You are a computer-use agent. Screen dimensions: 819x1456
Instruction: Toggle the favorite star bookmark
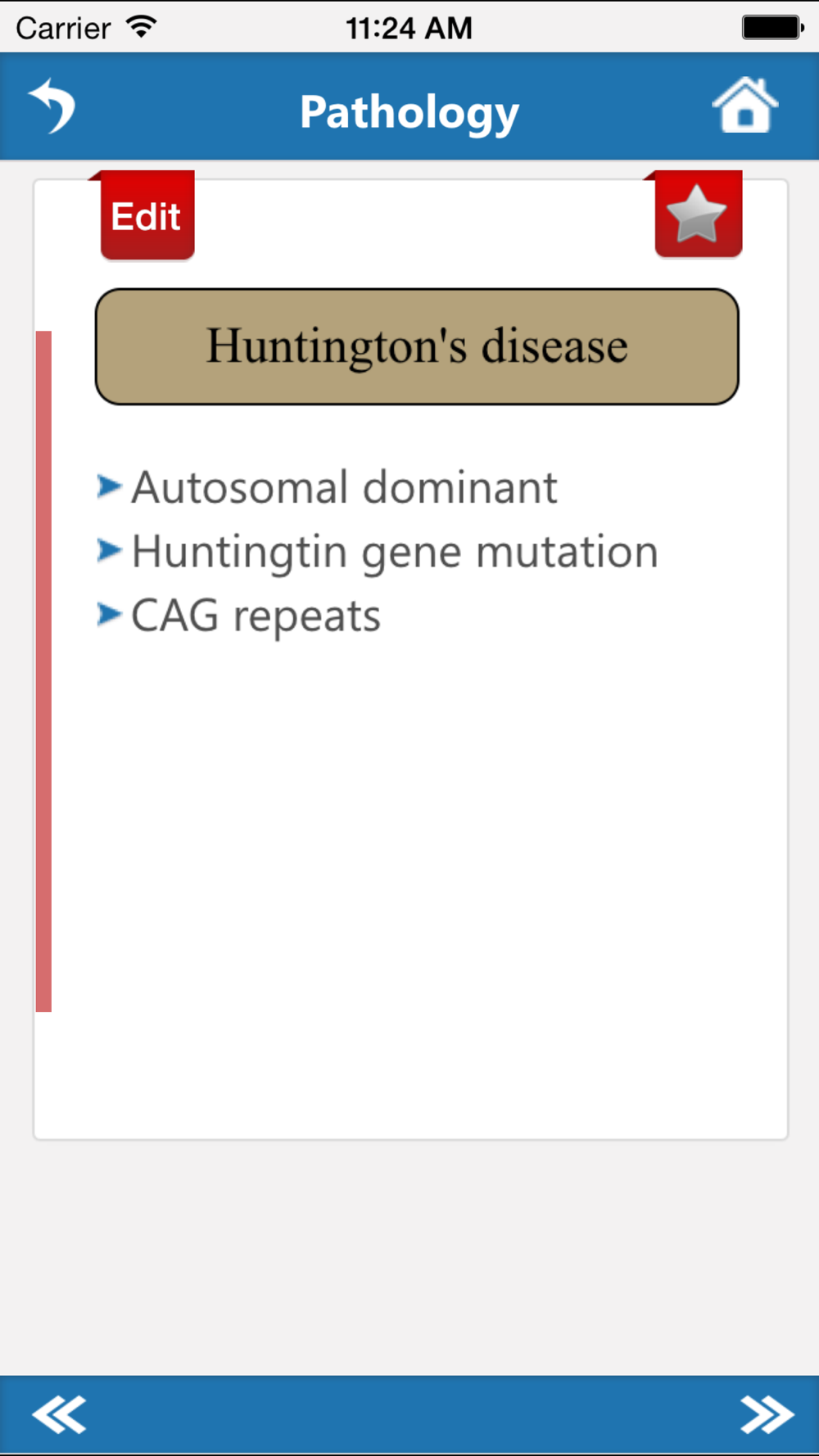pyautogui.click(x=699, y=215)
